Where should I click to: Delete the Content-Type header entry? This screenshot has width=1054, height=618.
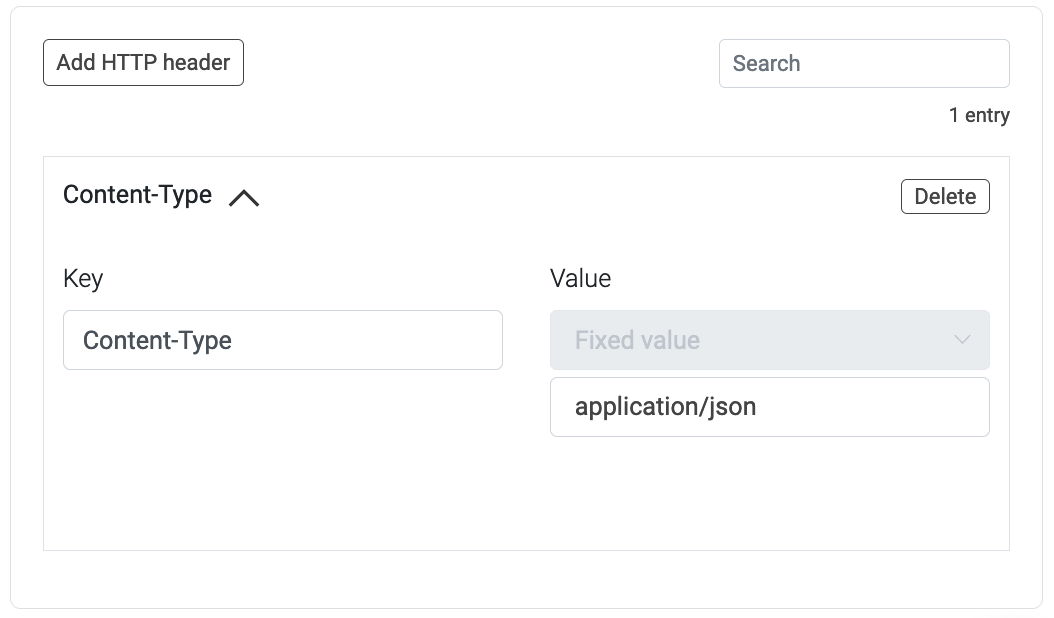click(945, 197)
